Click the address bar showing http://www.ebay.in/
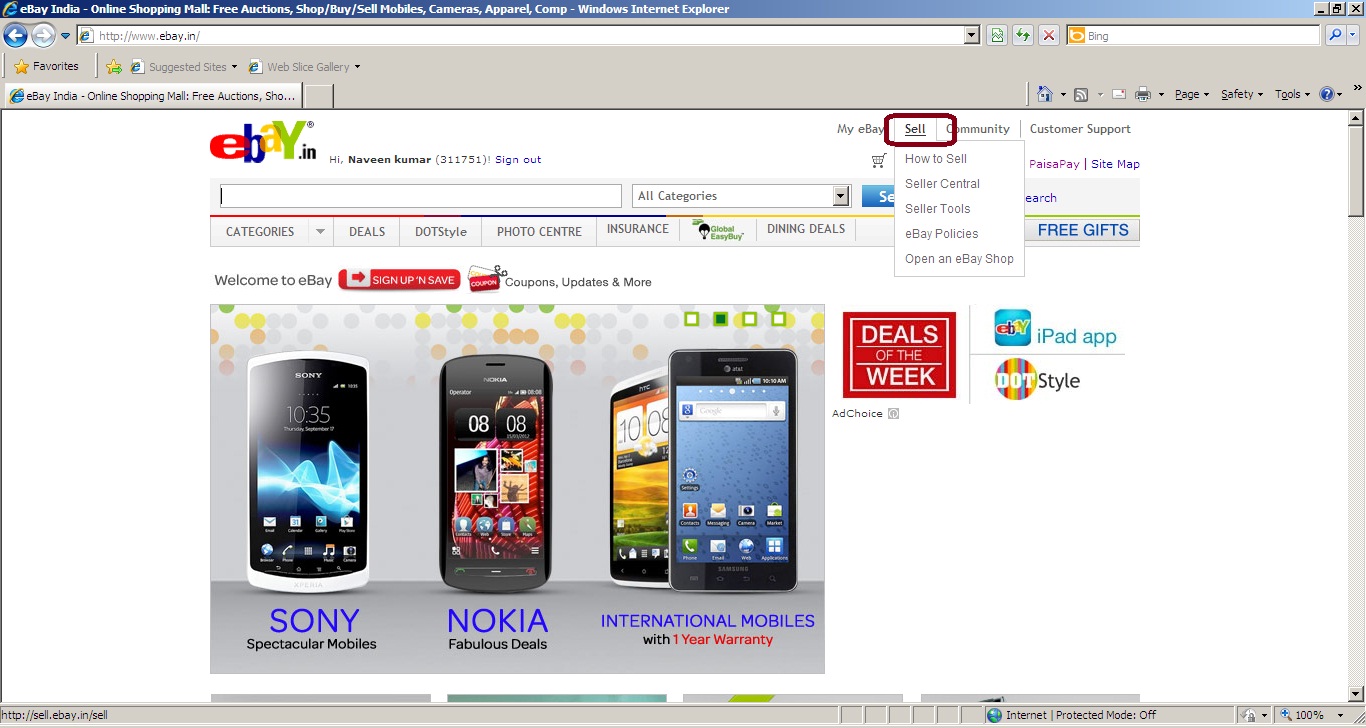The width and height of the screenshot is (1366, 728). pos(521,36)
